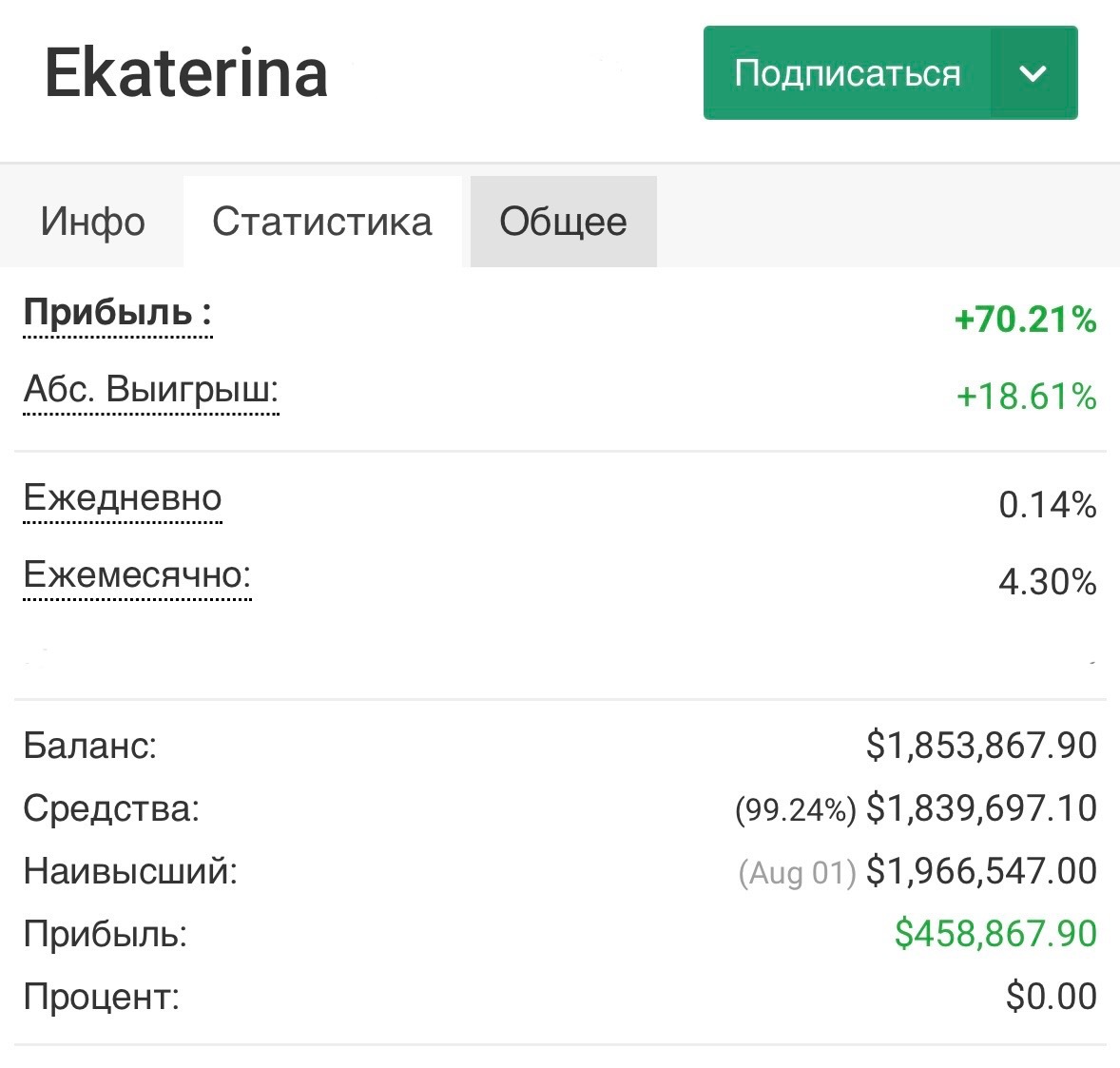Click the balance amount $1,853,867.90

coord(981,746)
